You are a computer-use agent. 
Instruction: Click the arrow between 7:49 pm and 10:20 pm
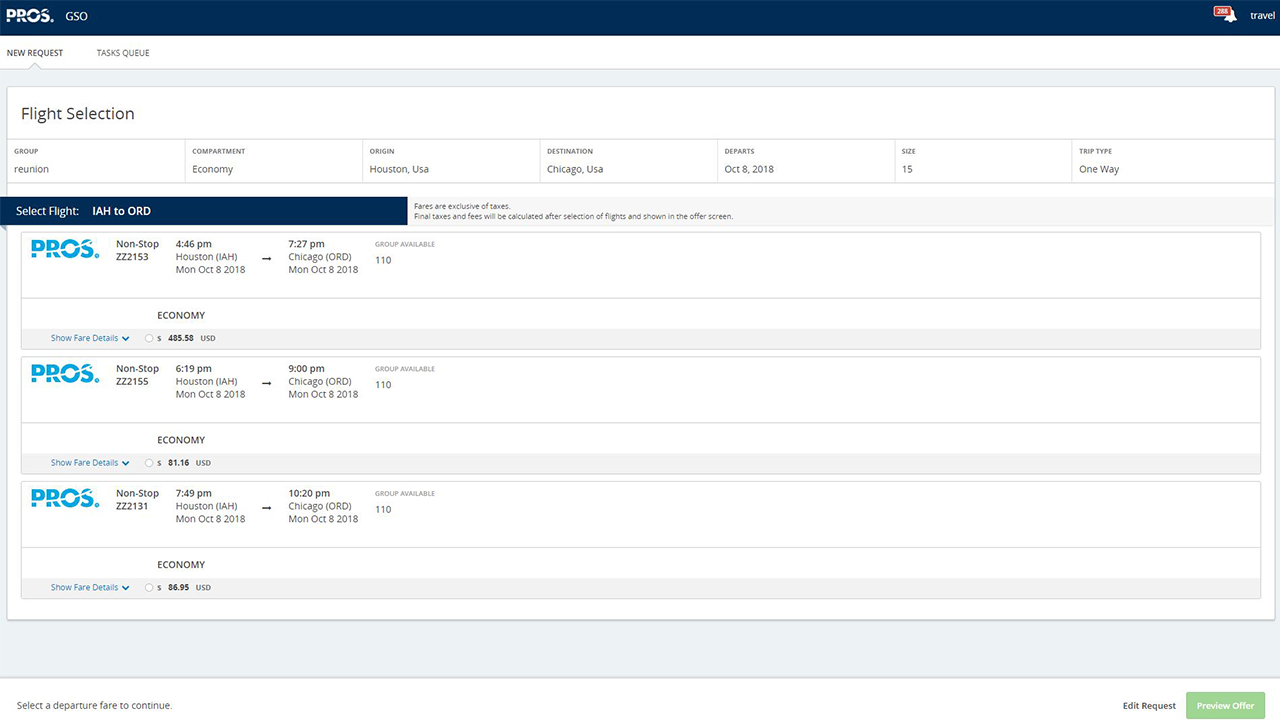266,508
